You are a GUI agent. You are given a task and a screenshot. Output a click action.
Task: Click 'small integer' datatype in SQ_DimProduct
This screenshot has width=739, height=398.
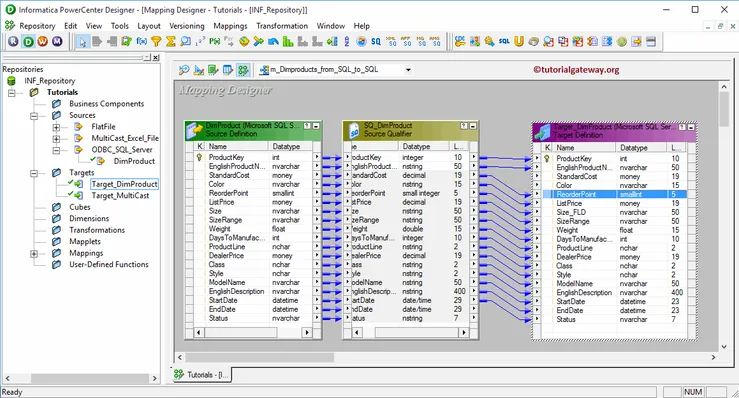pyautogui.click(x=421, y=193)
